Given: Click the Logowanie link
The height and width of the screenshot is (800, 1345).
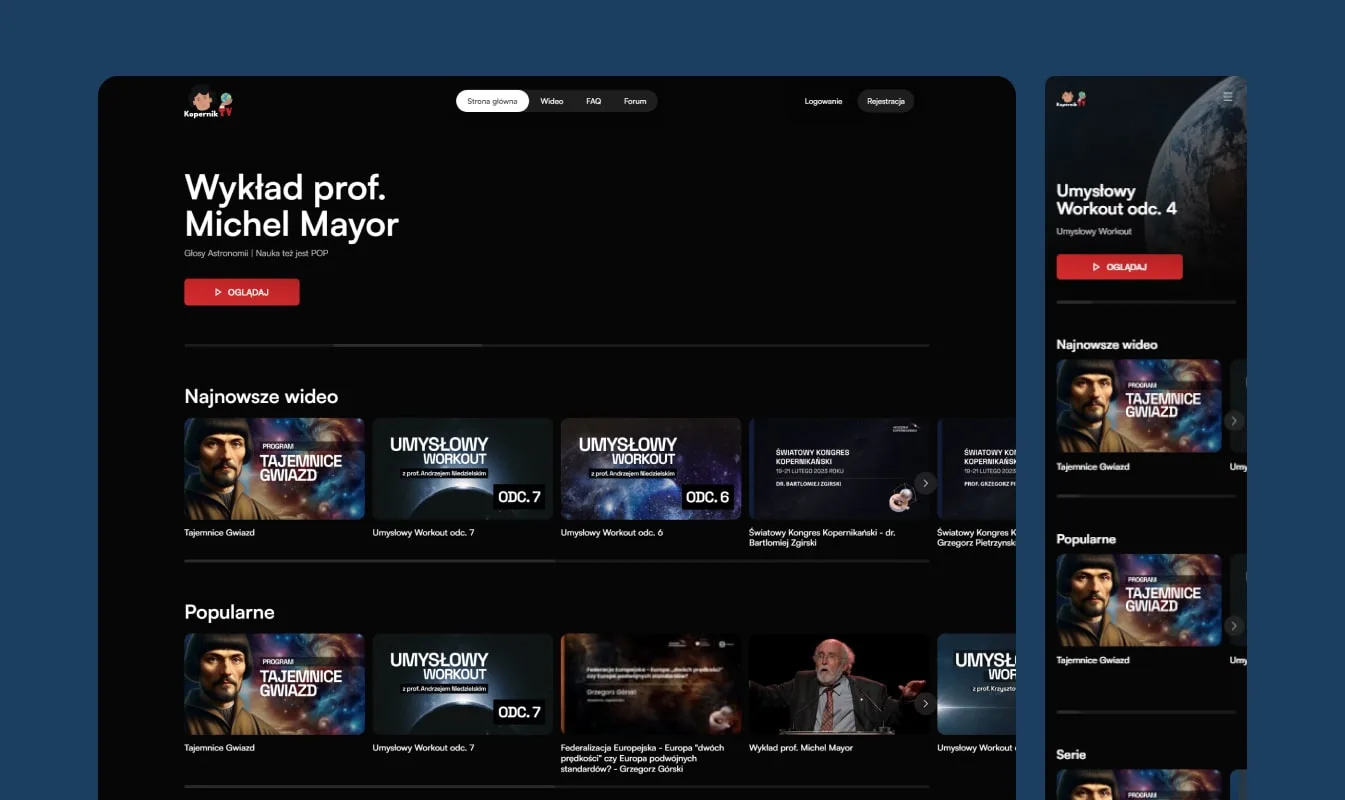Looking at the screenshot, I should point(823,101).
